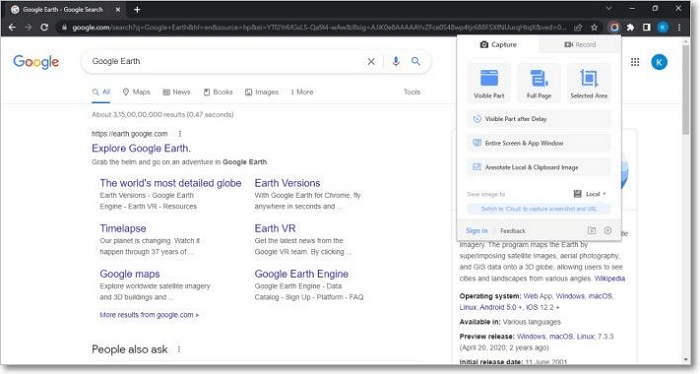Open The world's most detailed globe link

coord(171,183)
